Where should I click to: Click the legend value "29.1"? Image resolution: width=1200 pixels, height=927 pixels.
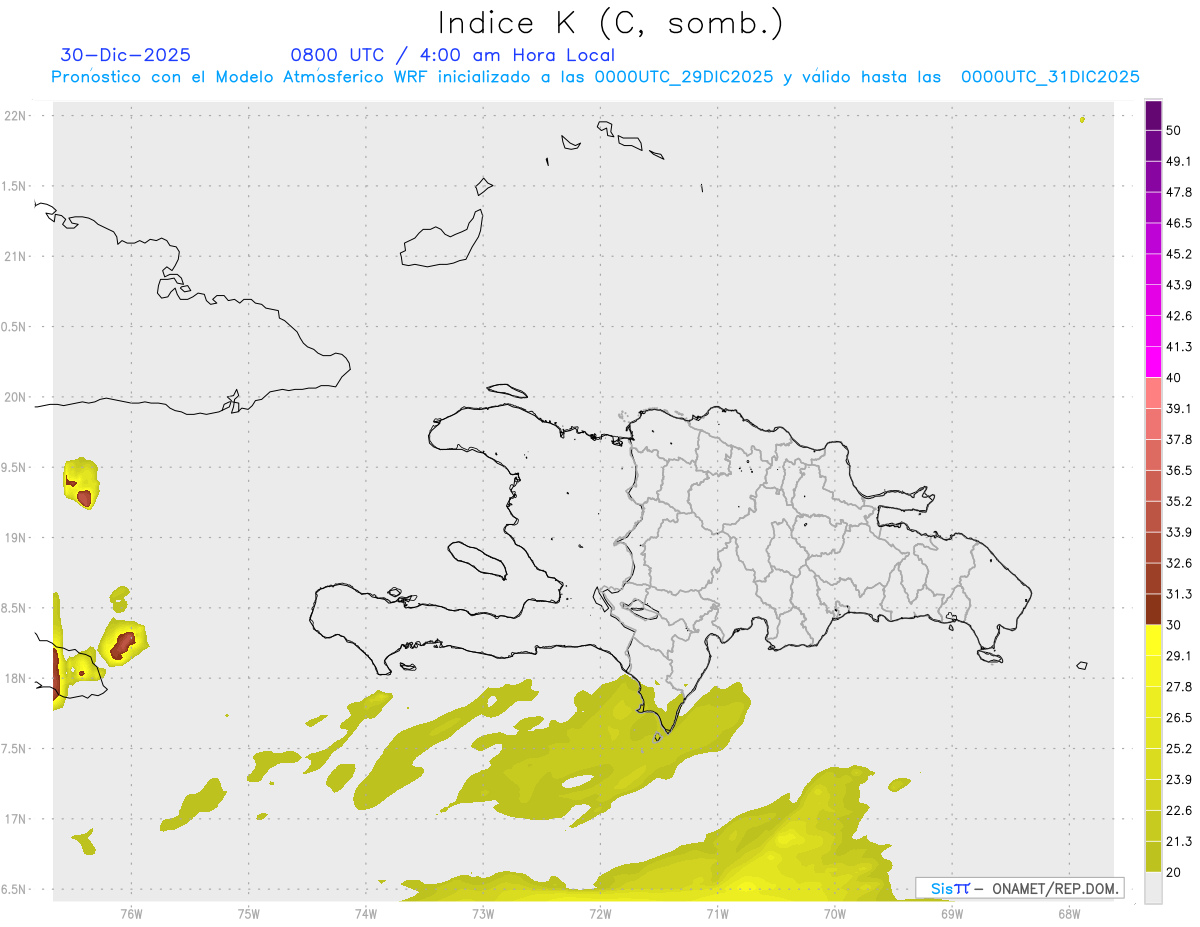[1179, 656]
